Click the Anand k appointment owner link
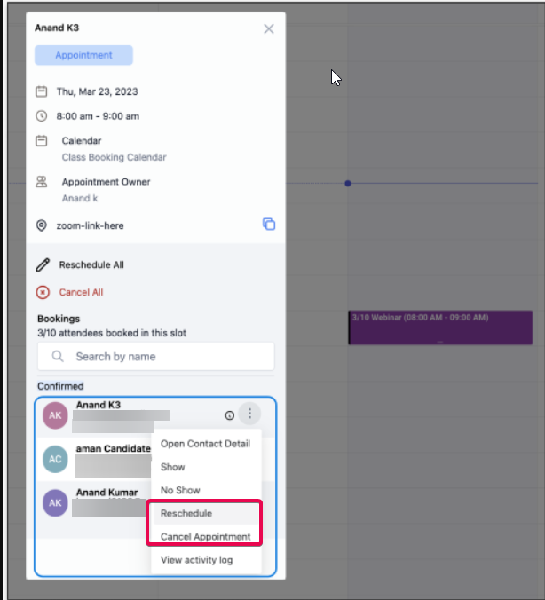This screenshot has width=545, height=600. pyautogui.click(x=80, y=198)
